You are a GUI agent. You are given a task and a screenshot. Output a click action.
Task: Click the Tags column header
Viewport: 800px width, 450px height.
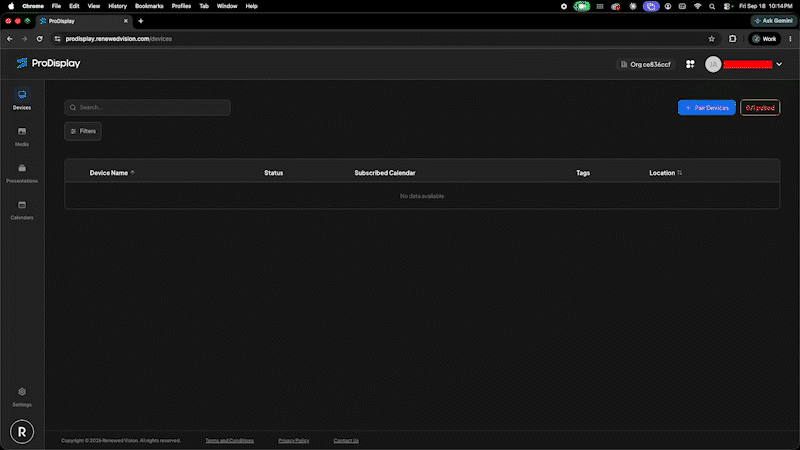tap(583, 173)
